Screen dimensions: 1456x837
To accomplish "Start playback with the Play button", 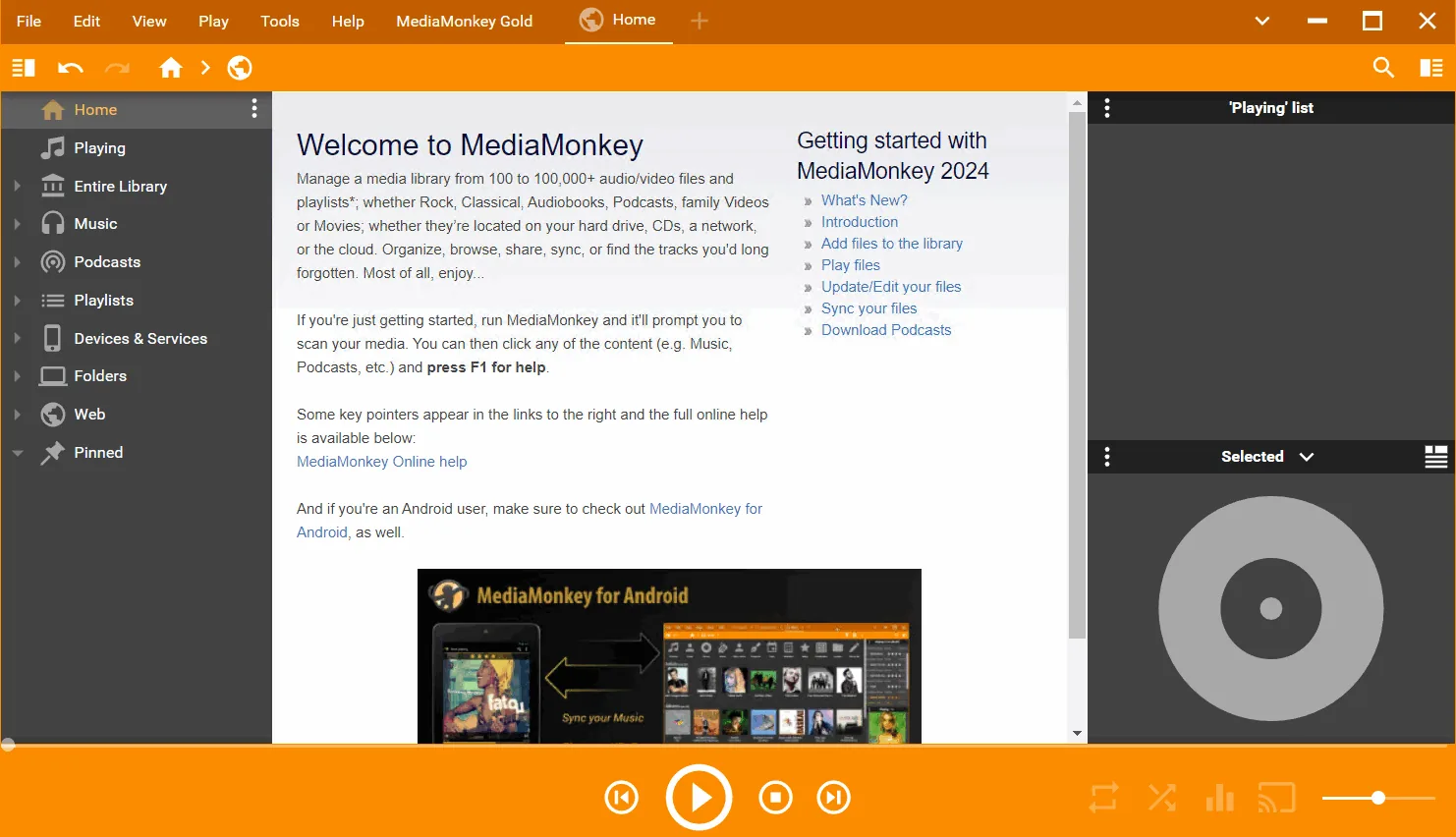I will (700, 798).
